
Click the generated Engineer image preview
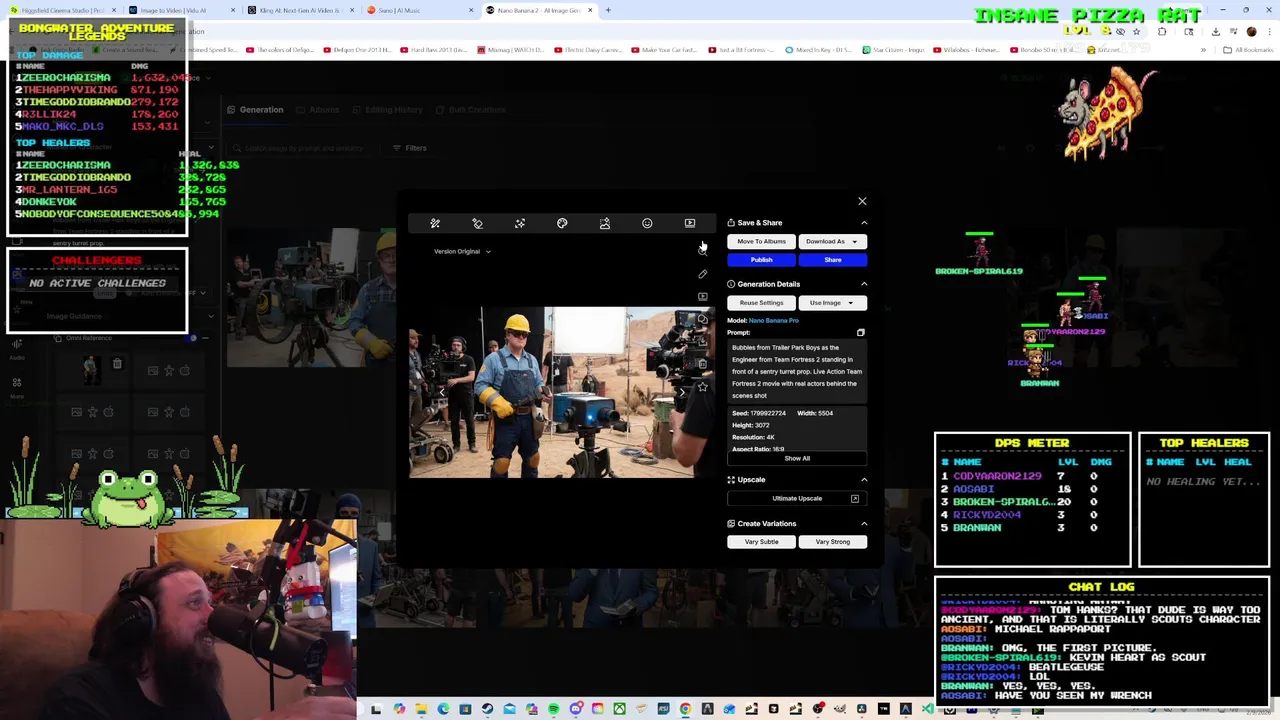[x=562, y=392]
